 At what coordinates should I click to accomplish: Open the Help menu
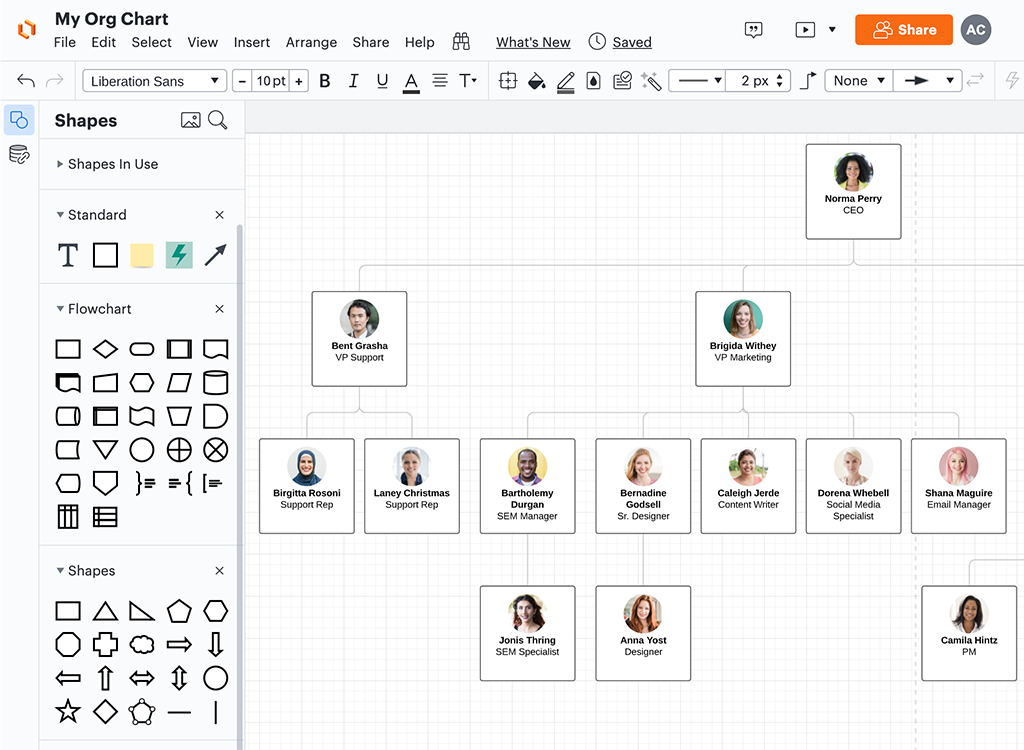click(x=419, y=42)
